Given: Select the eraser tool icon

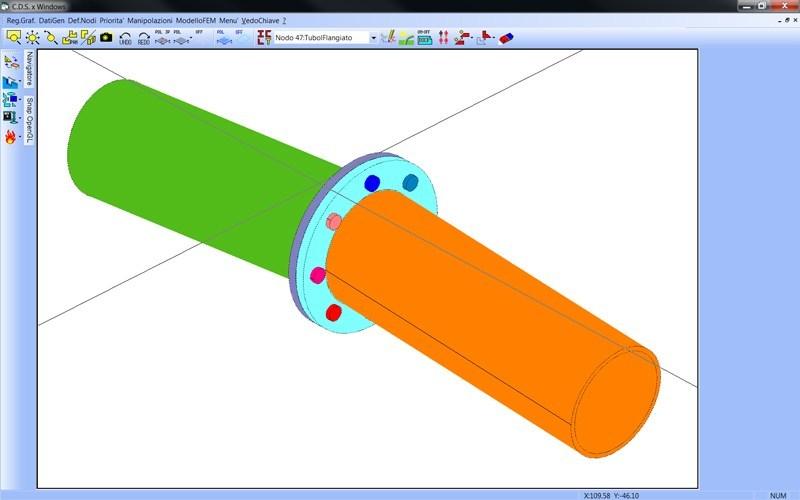Looking at the screenshot, I should 505,37.
